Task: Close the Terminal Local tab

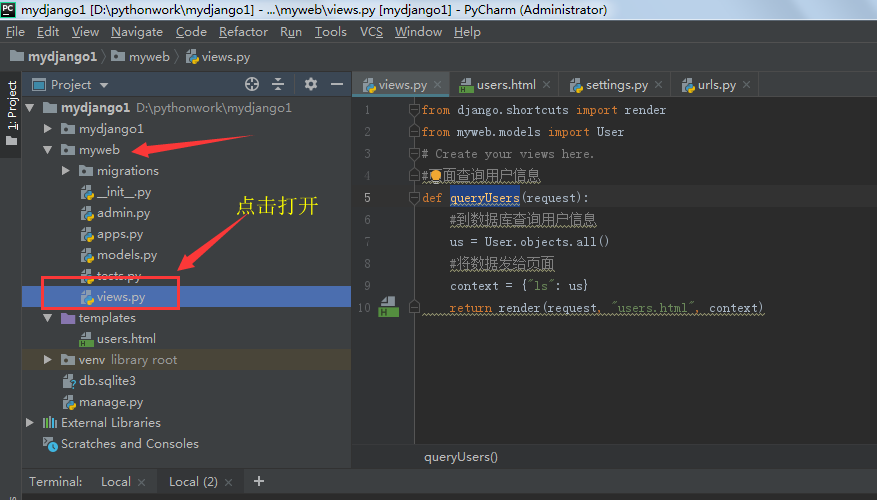Action: point(142,482)
